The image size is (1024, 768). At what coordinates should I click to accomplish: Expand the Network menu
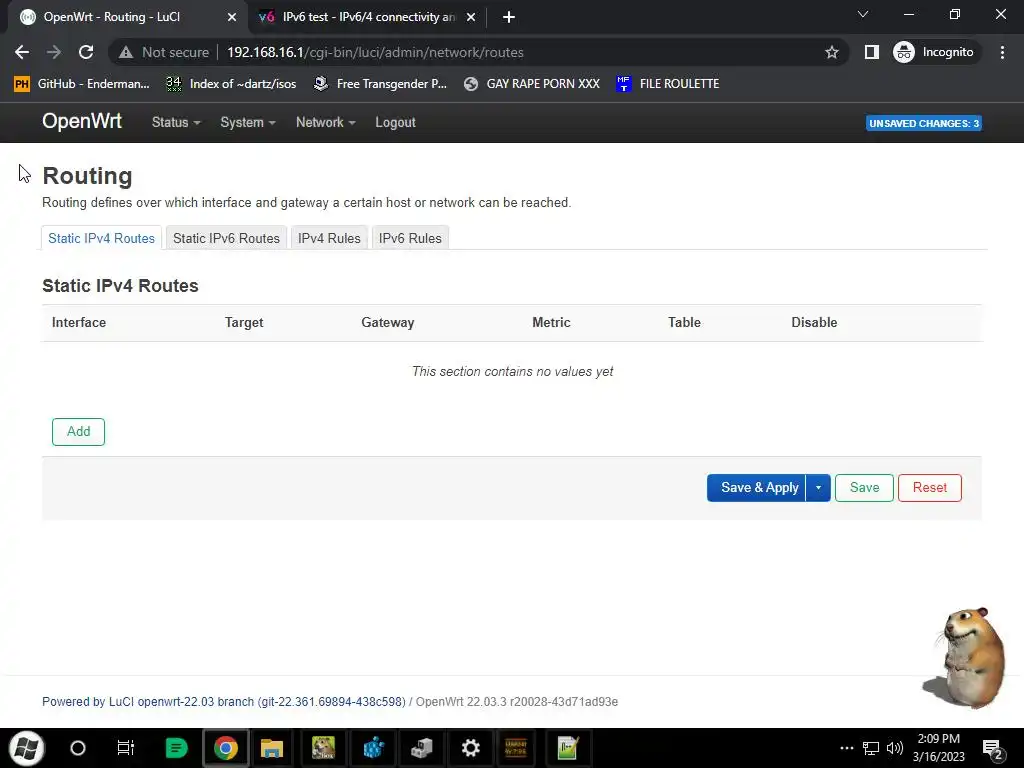tap(325, 123)
